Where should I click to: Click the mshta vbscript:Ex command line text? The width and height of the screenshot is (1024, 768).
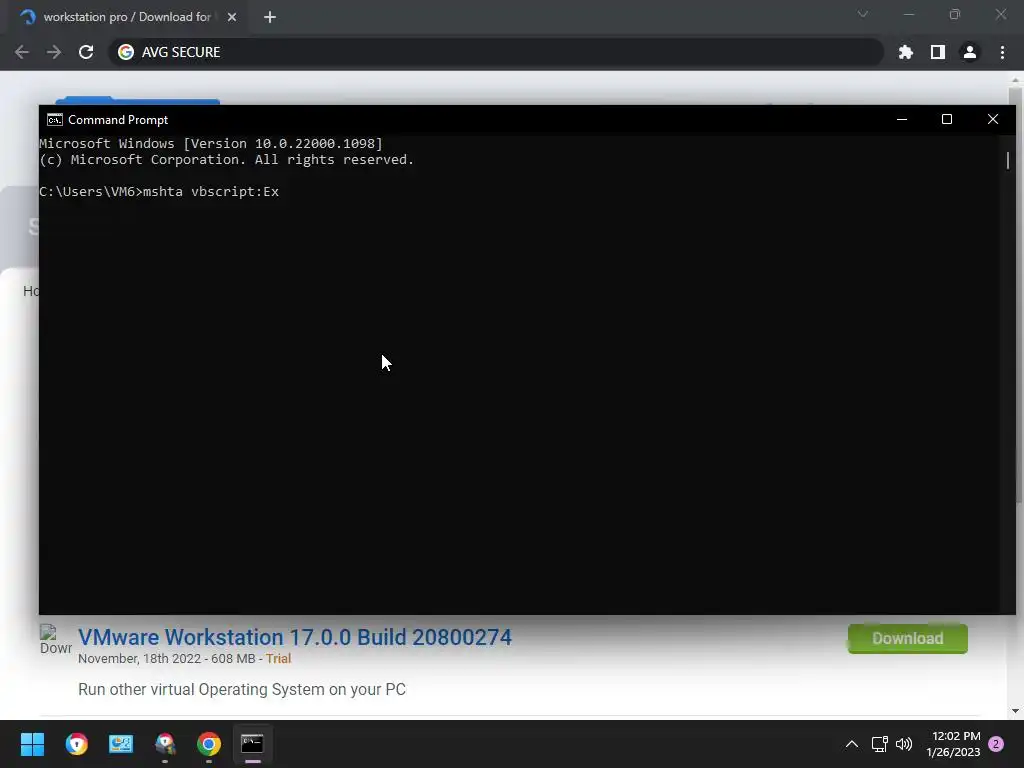pyautogui.click(x=211, y=192)
